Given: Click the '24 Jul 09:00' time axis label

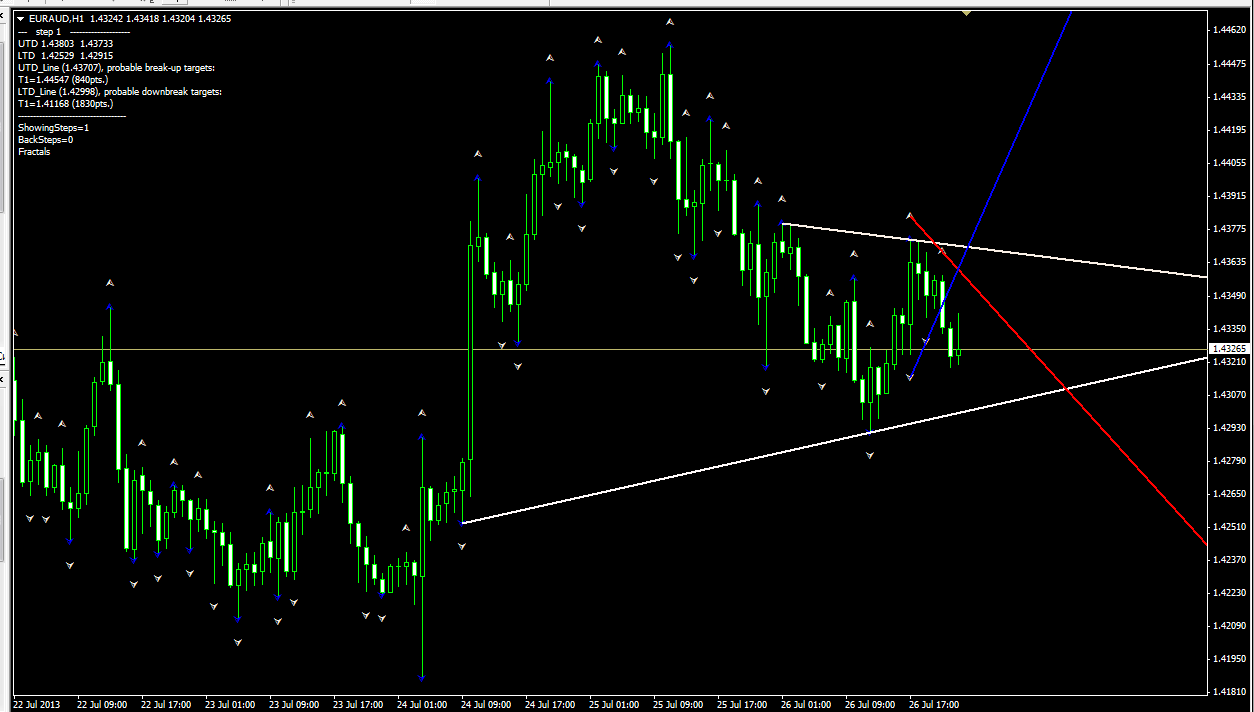Looking at the screenshot, I should click(485, 704).
